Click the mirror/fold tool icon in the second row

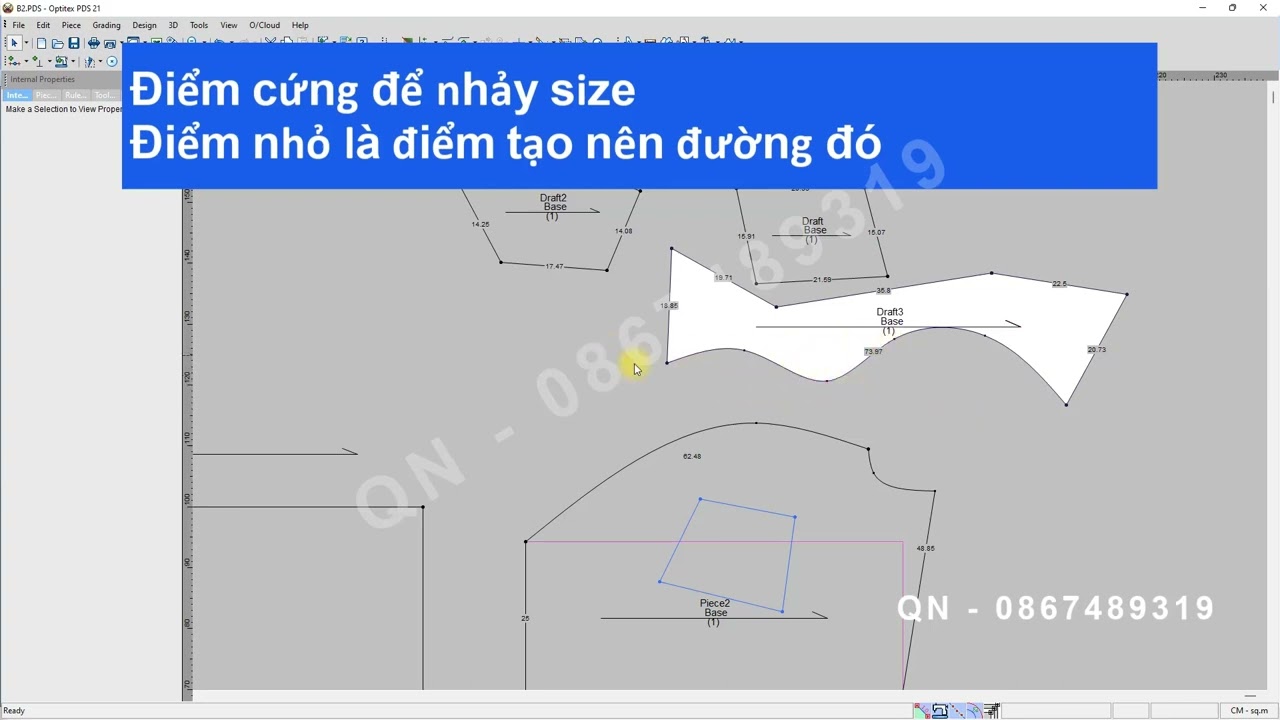90,61
